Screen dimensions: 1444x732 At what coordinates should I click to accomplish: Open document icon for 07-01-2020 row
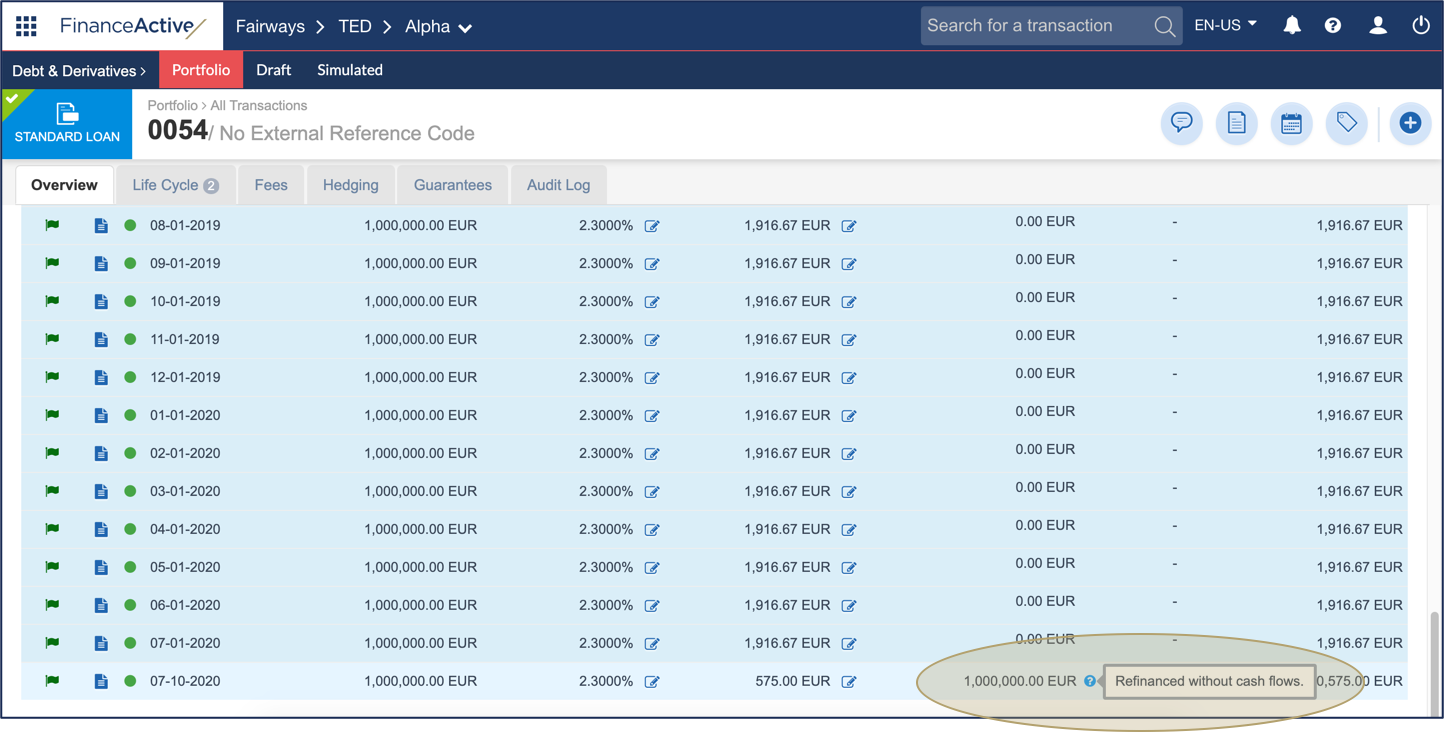pyautogui.click(x=101, y=644)
